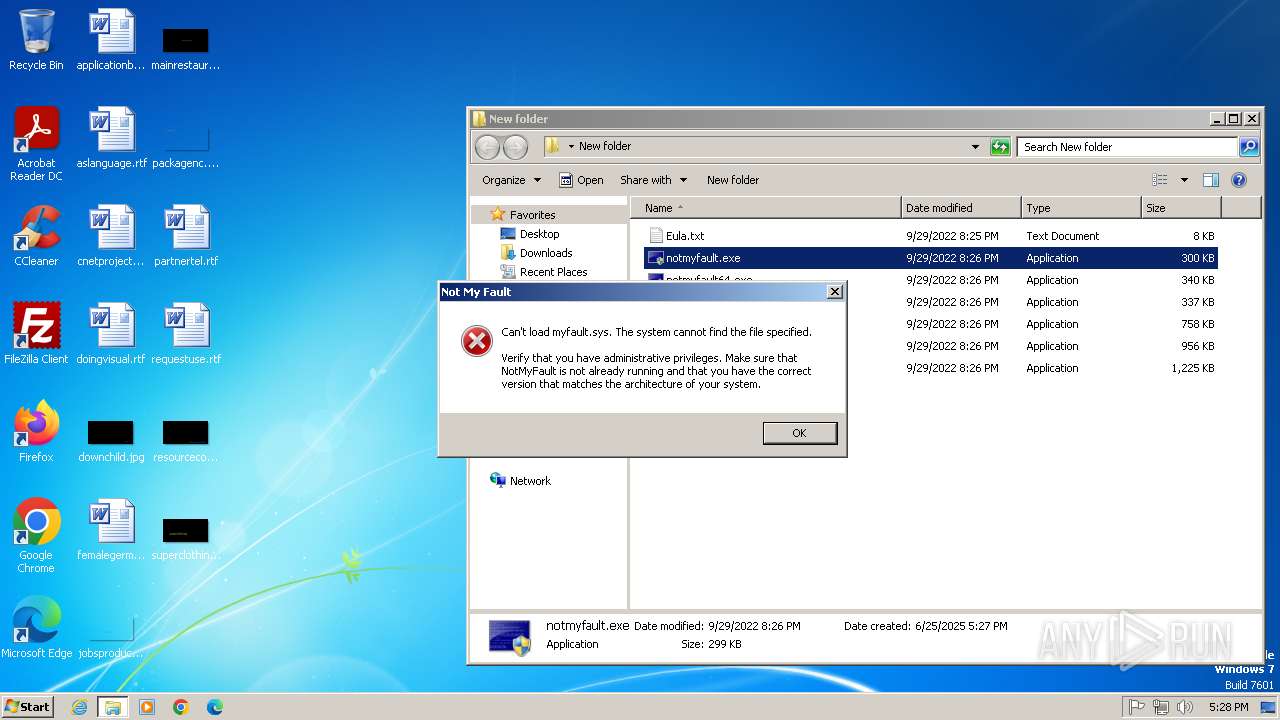The image size is (1280, 720).
Task: Click the address bar showing New folder
Action: pyautogui.click(x=765, y=146)
